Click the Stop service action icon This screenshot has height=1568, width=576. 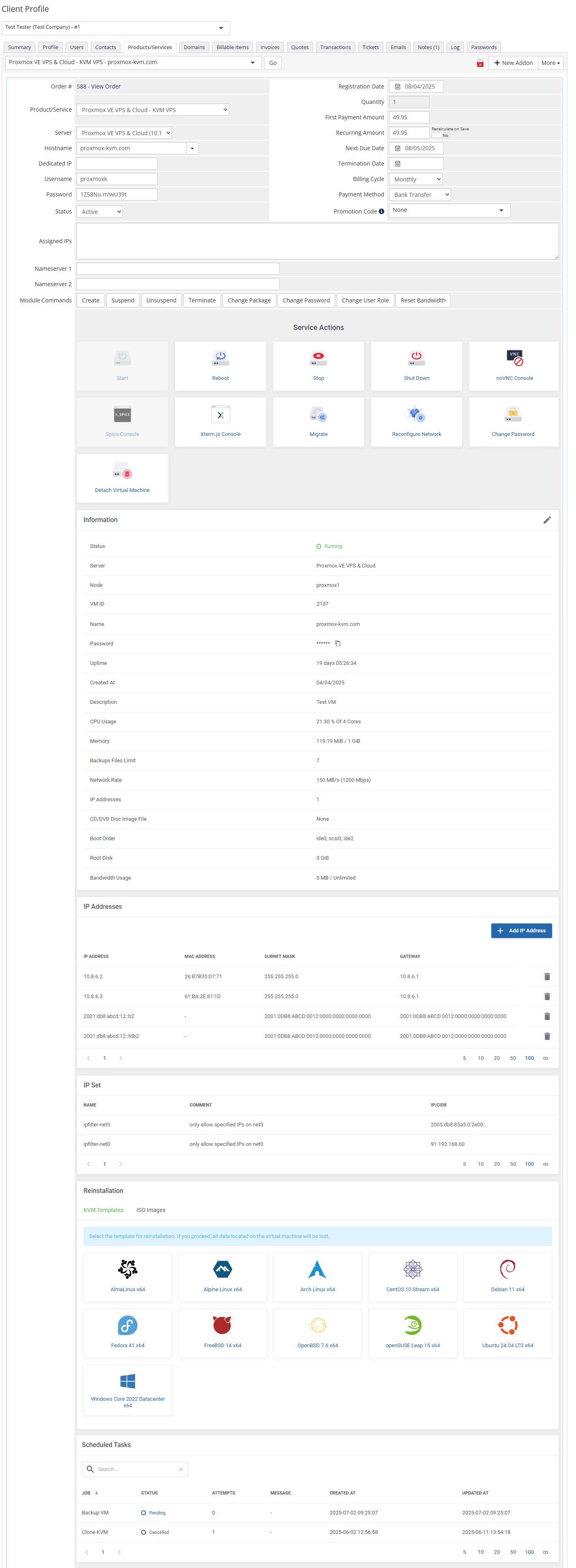coord(318,358)
